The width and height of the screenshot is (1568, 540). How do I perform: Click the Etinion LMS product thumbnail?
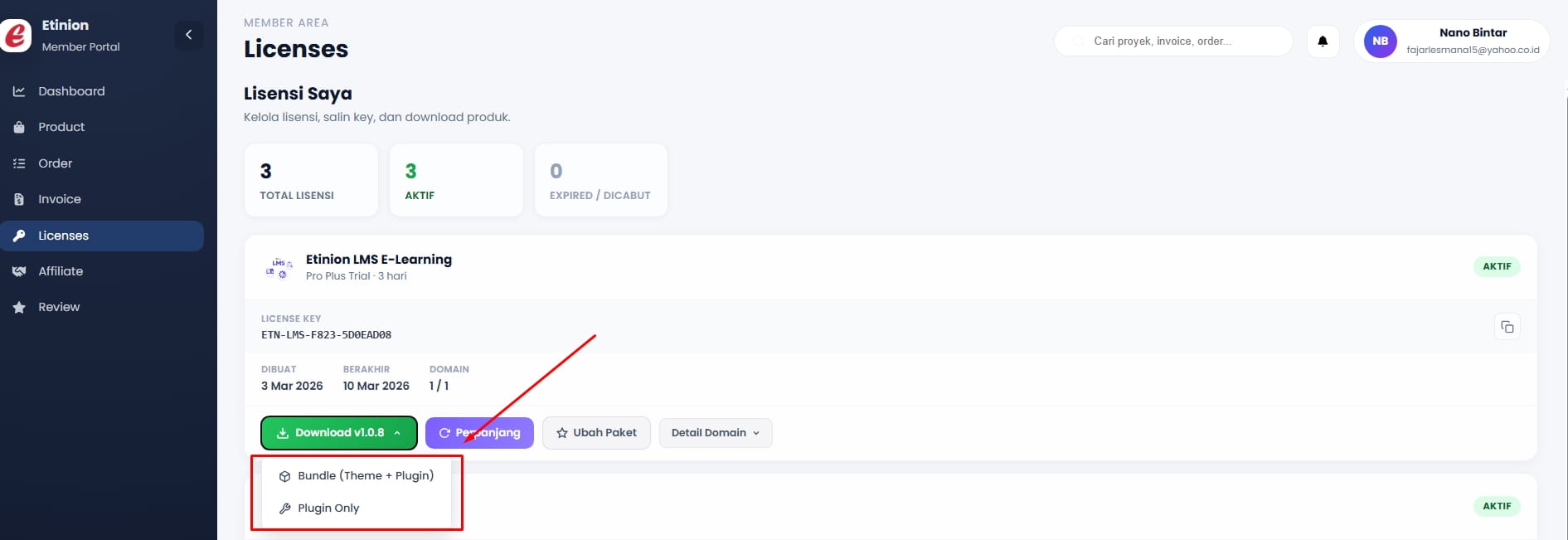tap(279, 267)
